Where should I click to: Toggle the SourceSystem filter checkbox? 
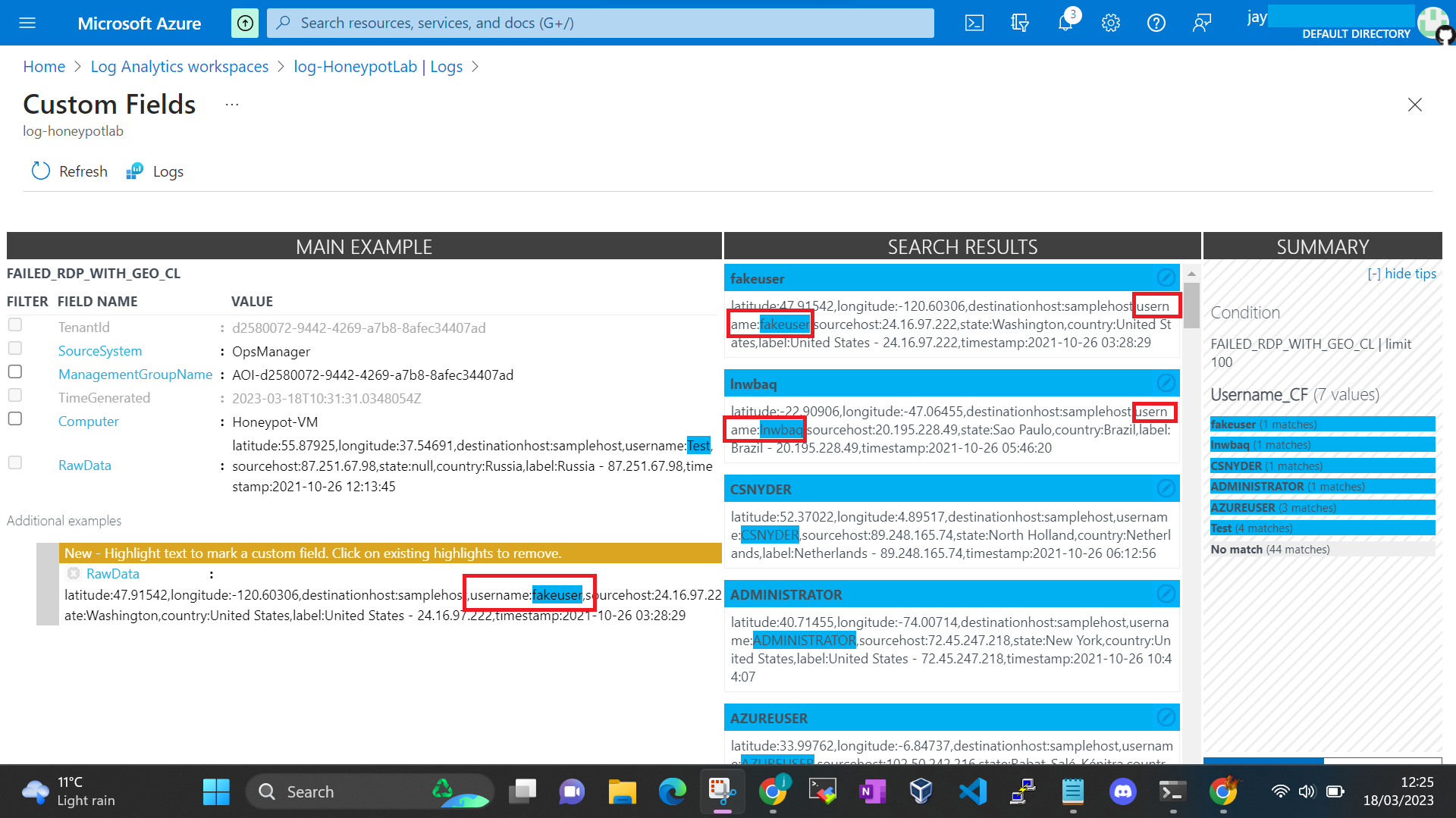coord(15,349)
